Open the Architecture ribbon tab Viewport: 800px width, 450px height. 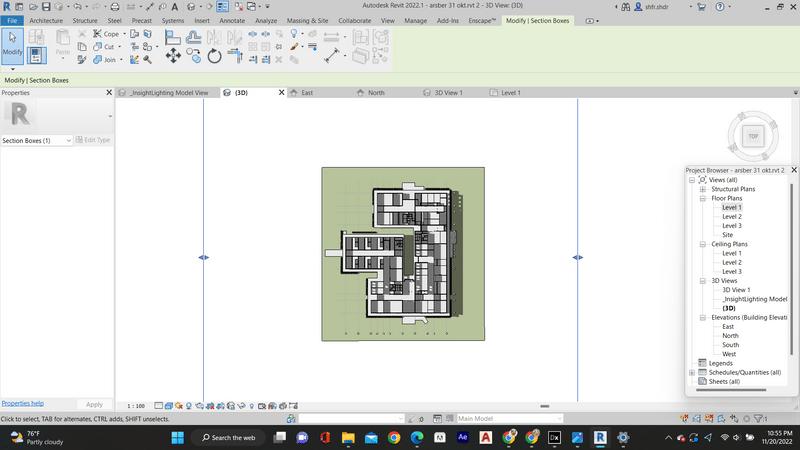46,20
